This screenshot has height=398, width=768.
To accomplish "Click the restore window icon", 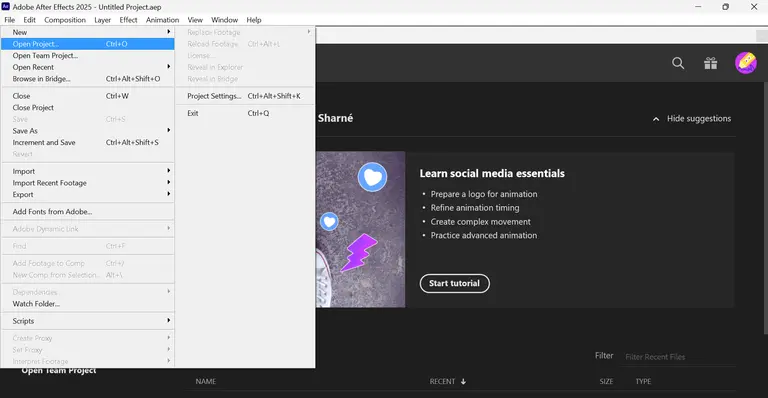I will 725,6.
